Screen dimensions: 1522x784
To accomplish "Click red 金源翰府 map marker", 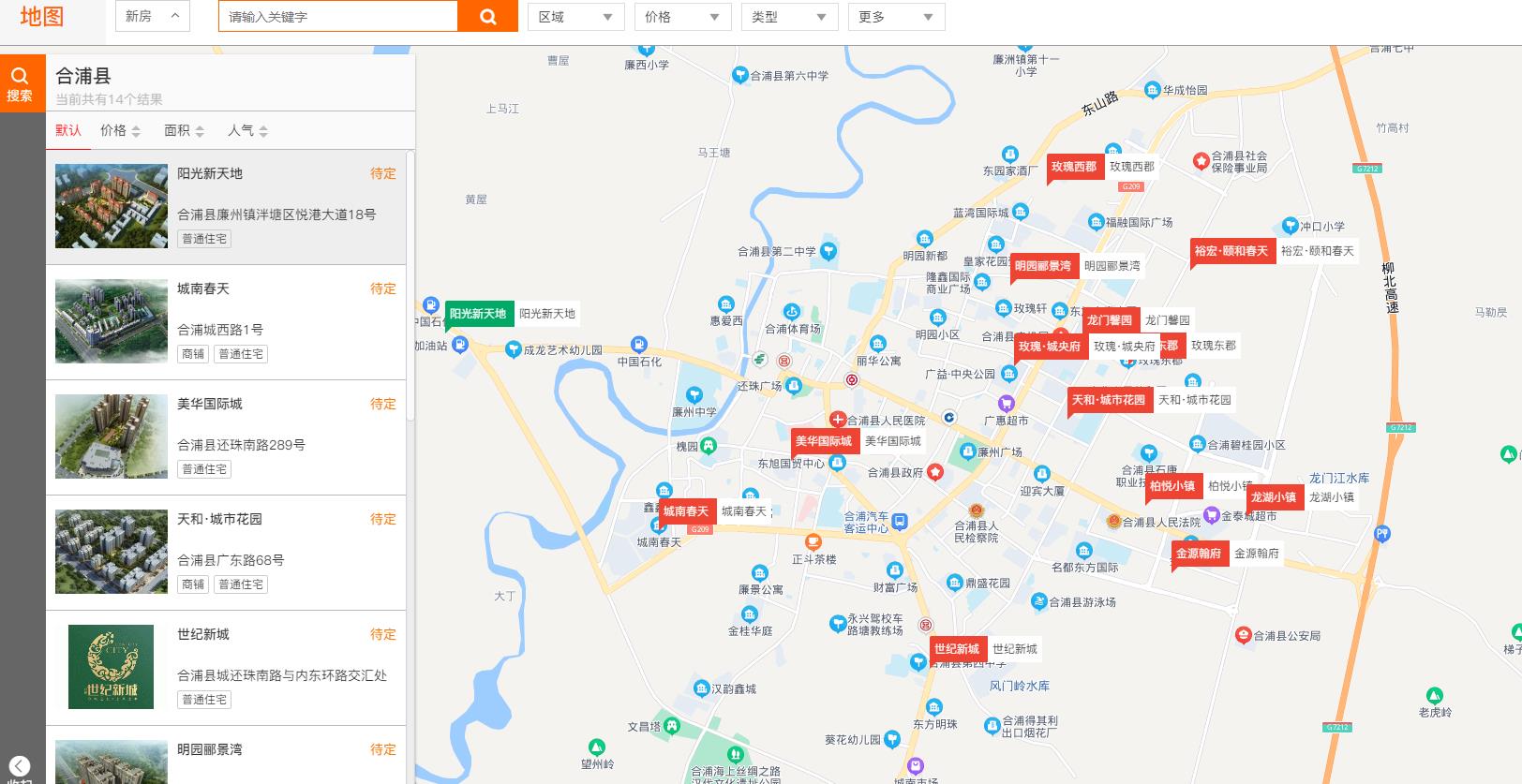I will pos(1199,555).
